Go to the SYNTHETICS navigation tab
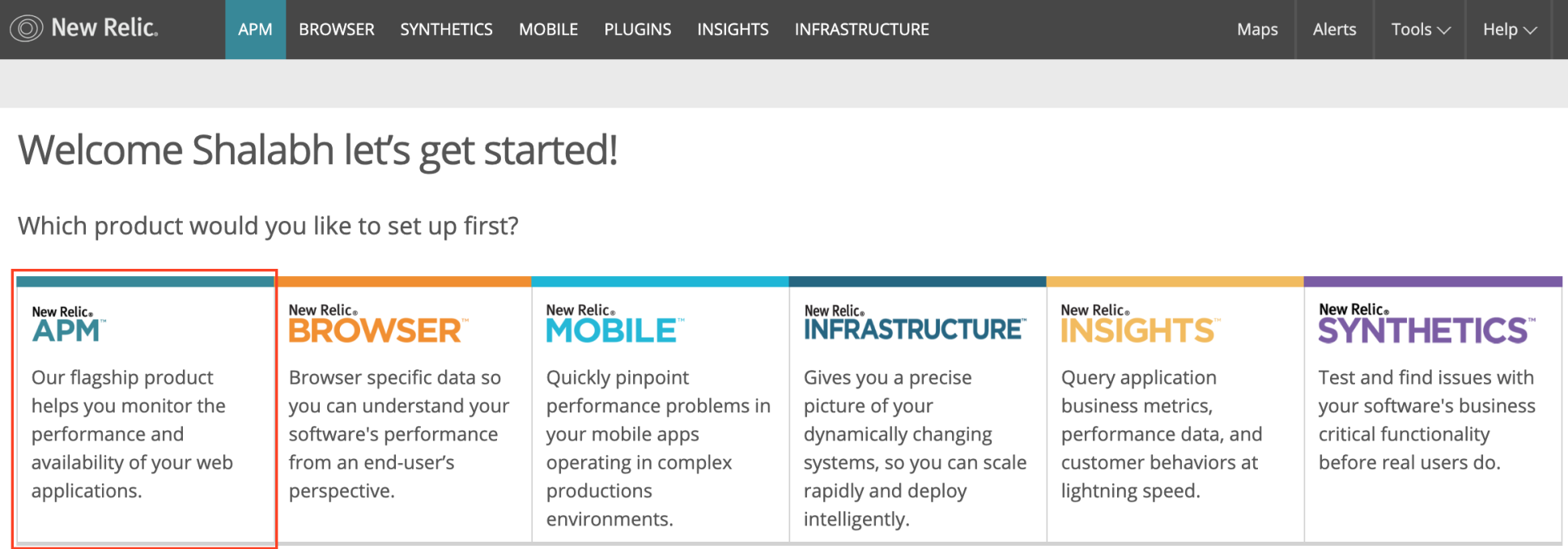The width and height of the screenshot is (1568, 549). pos(446,30)
